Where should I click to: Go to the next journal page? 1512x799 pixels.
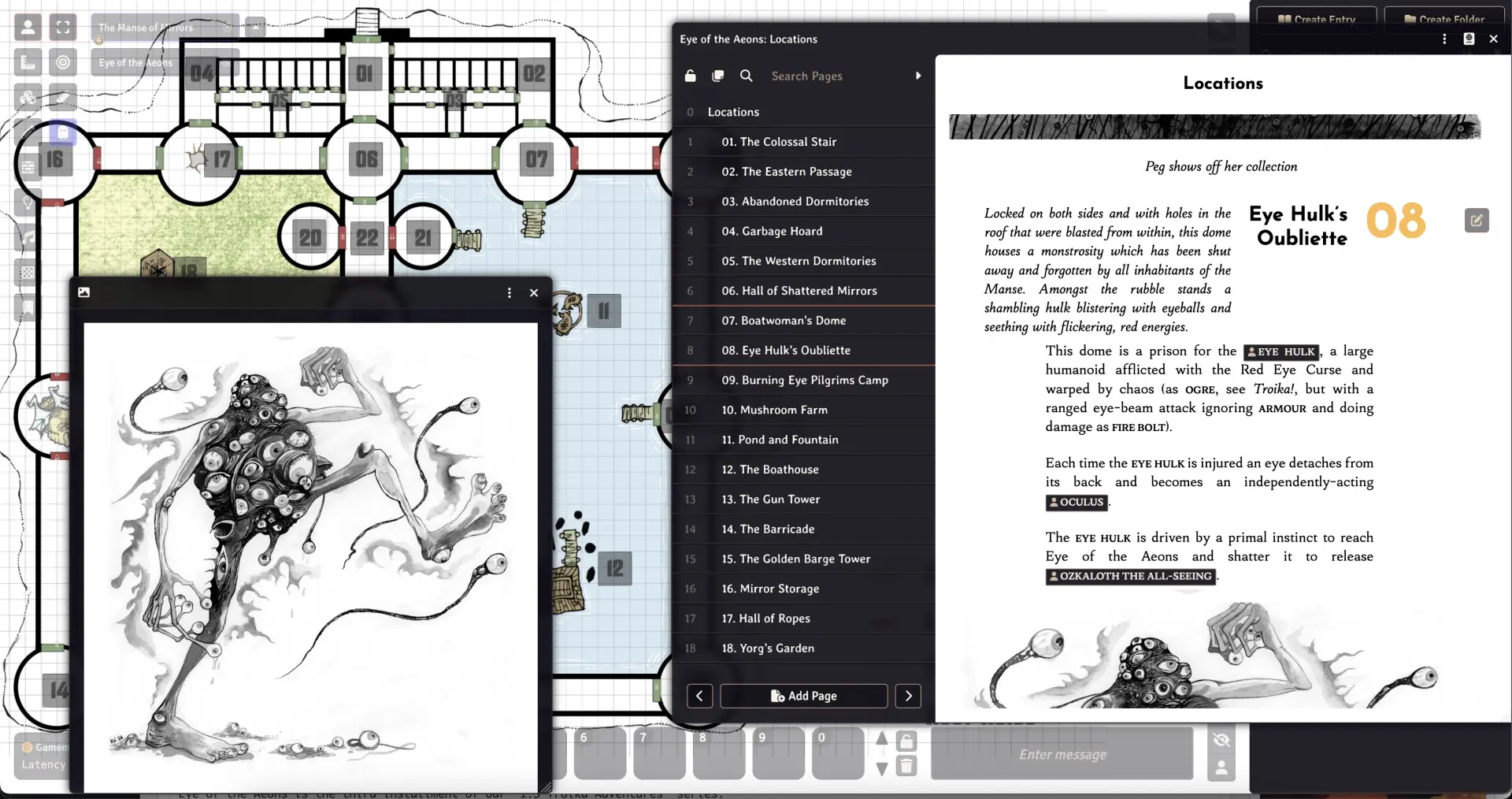pyautogui.click(x=908, y=696)
